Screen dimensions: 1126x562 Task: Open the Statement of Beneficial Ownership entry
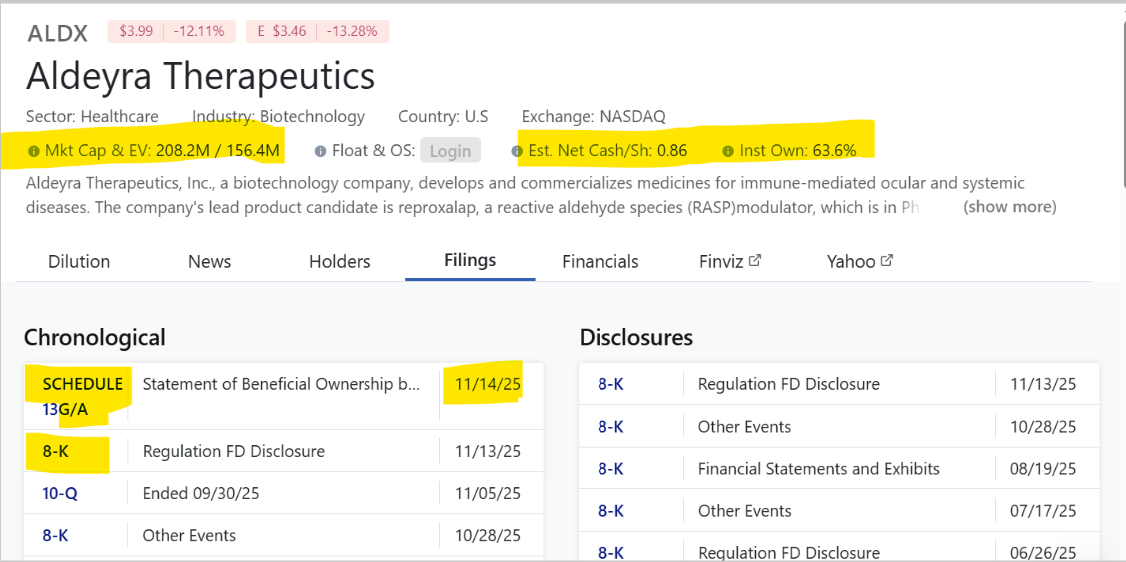click(281, 384)
